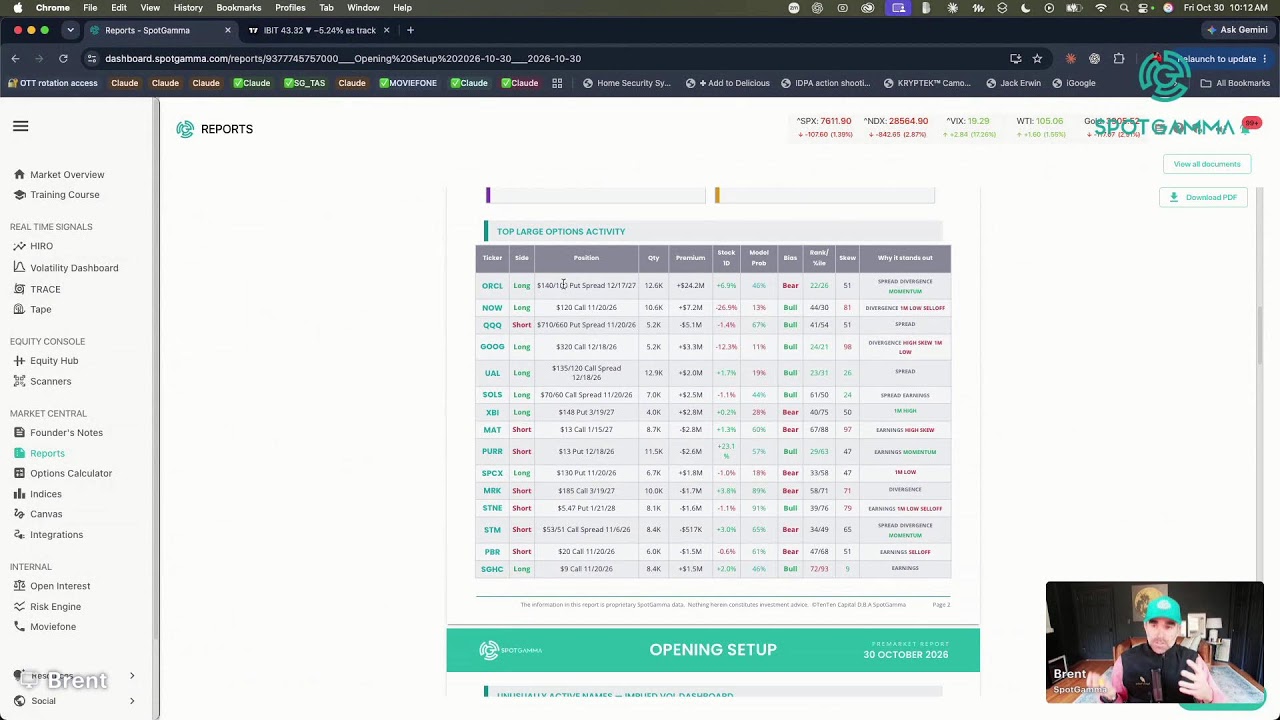
Task: Click the ORCL ticker in the table
Action: tap(492, 286)
